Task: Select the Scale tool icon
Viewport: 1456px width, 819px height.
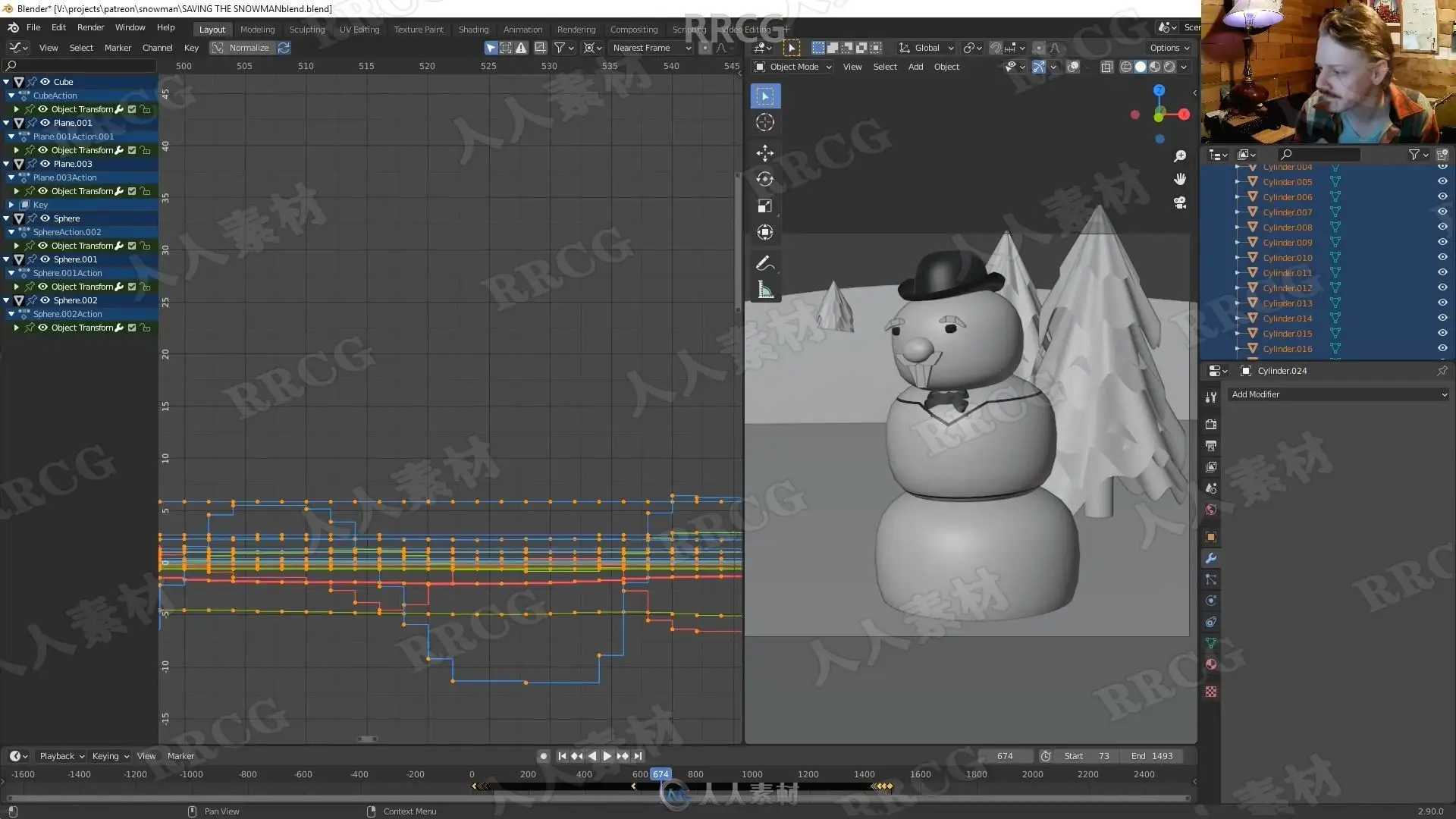Action: coord(764,206)
